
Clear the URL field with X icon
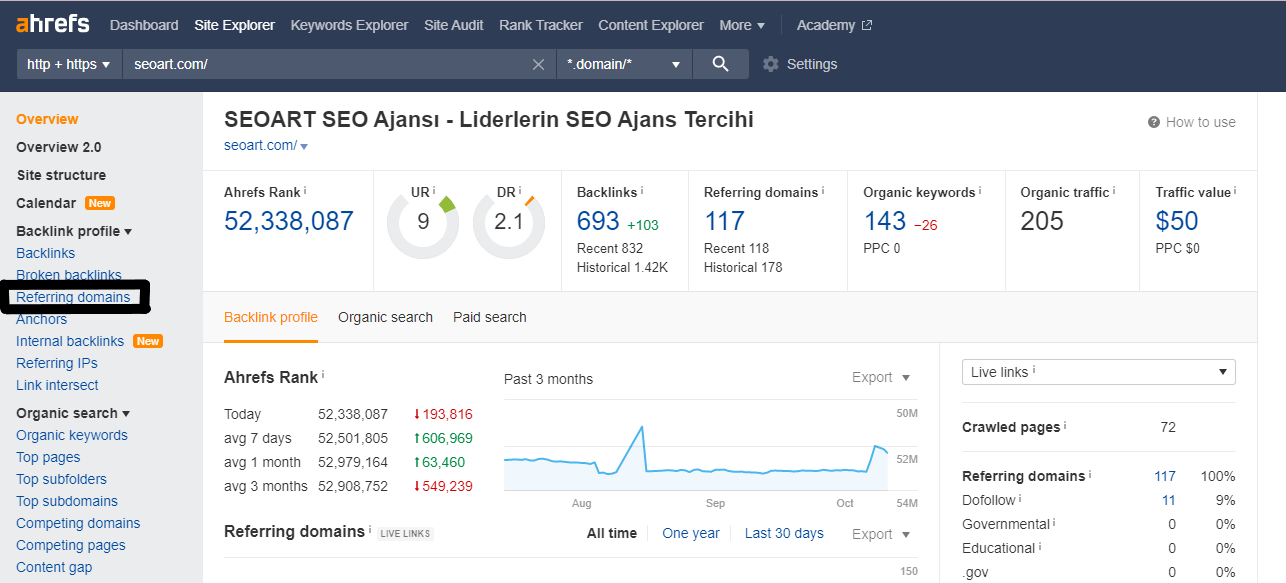[538, 64]
